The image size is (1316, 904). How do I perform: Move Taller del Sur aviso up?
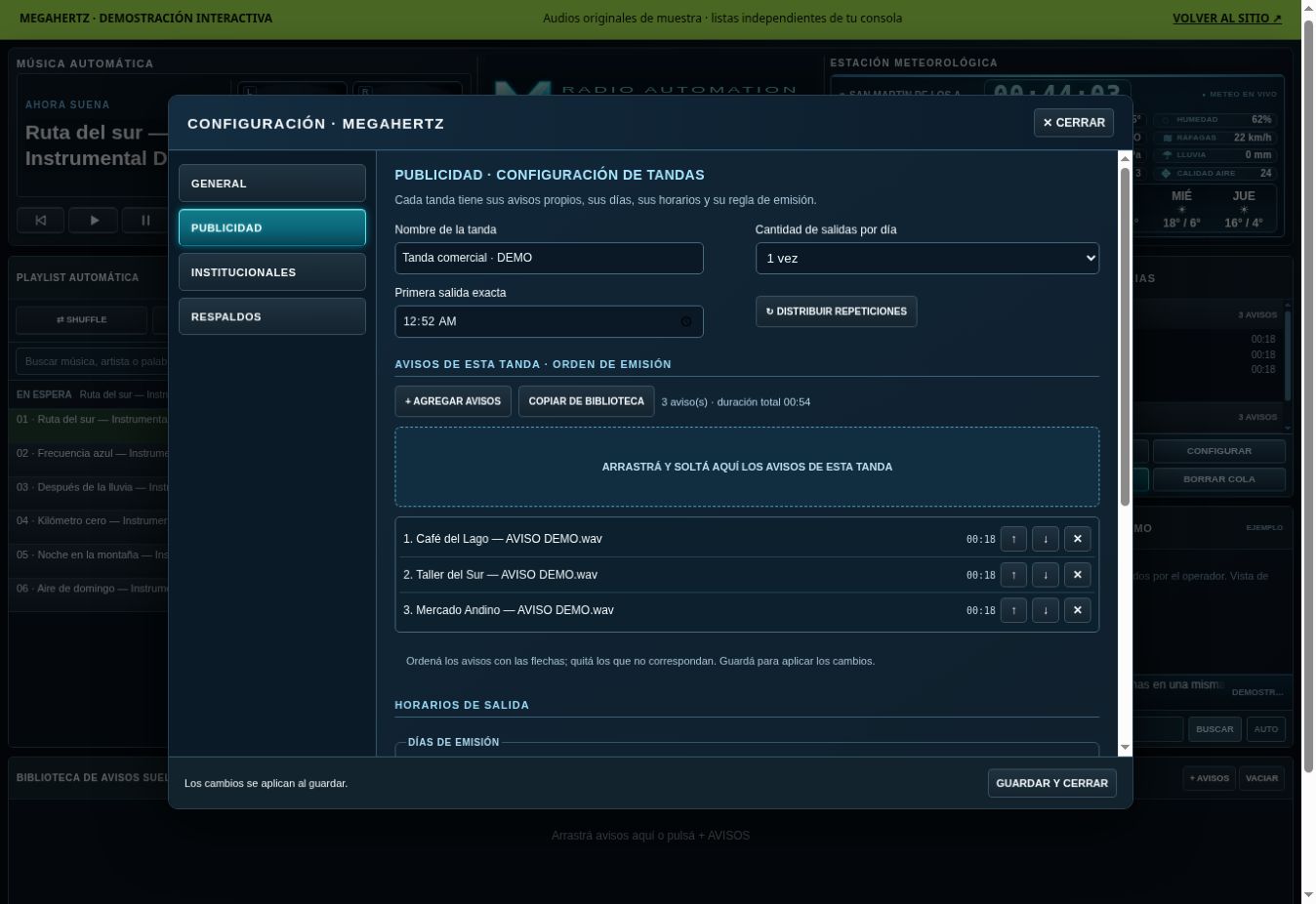pos(1013,575)
